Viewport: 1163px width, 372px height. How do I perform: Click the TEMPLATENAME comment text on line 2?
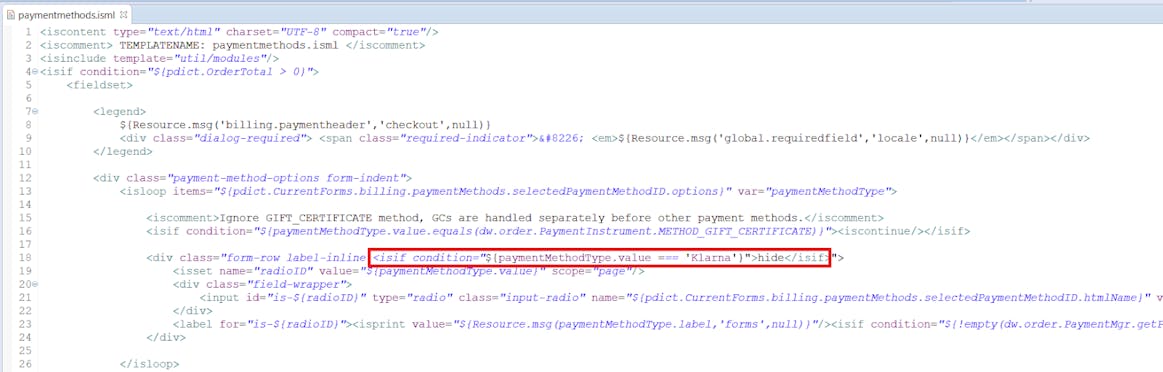pyautogui.click(x=228, y=45)
